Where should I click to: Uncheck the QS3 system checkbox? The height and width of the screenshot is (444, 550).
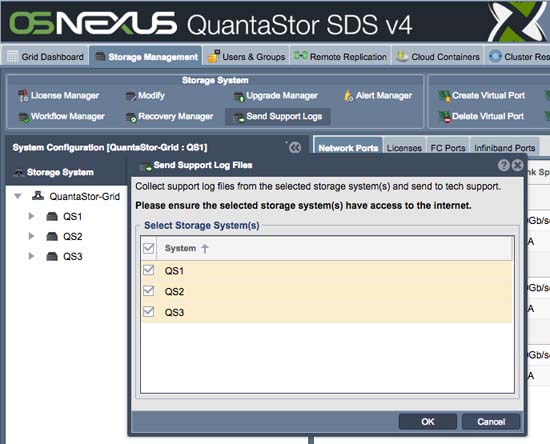tap(149, 312)
